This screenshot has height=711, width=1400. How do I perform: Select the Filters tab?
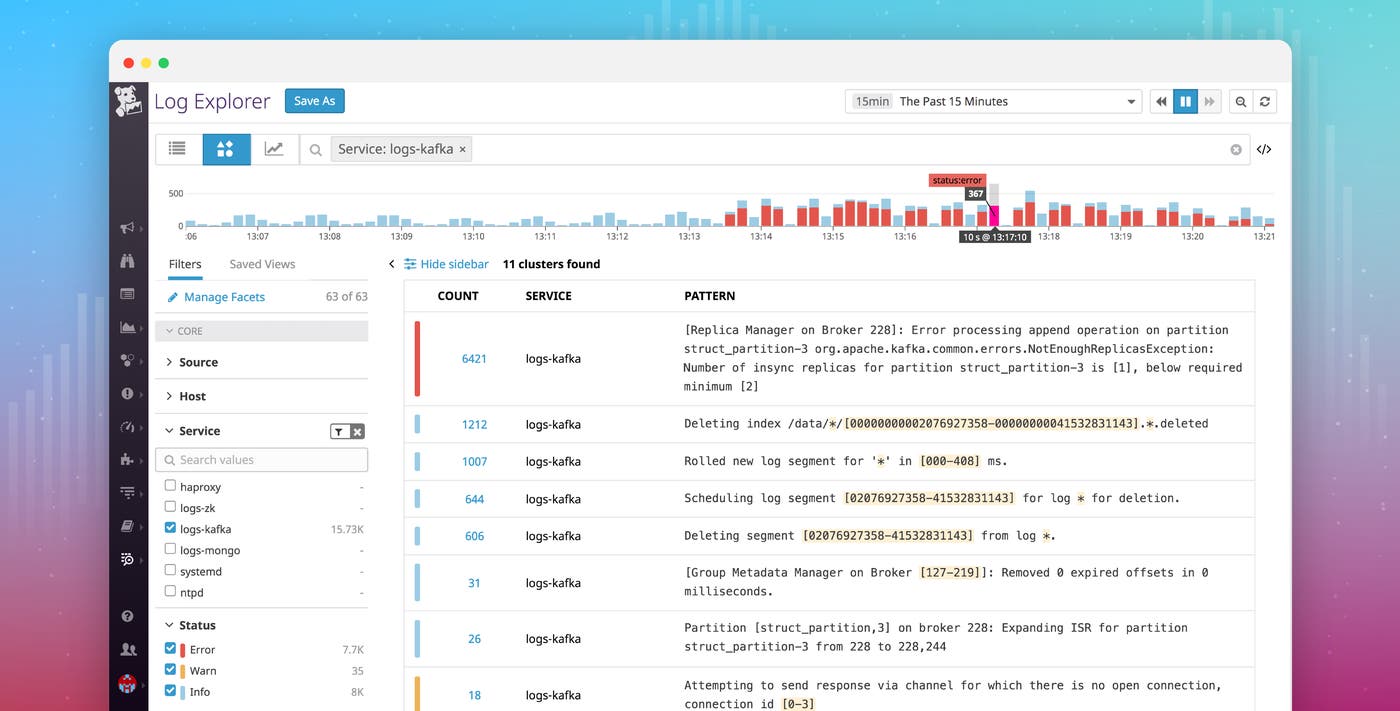185,263
